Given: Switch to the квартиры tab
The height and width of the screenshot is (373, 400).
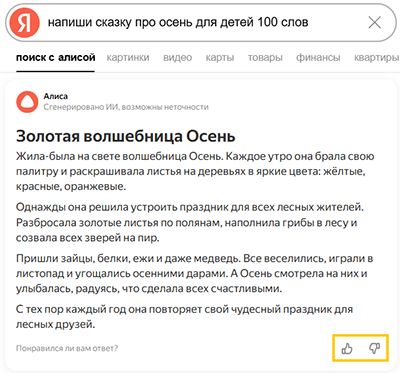Looking at the screenshot, I should click(x=376, y=58).
